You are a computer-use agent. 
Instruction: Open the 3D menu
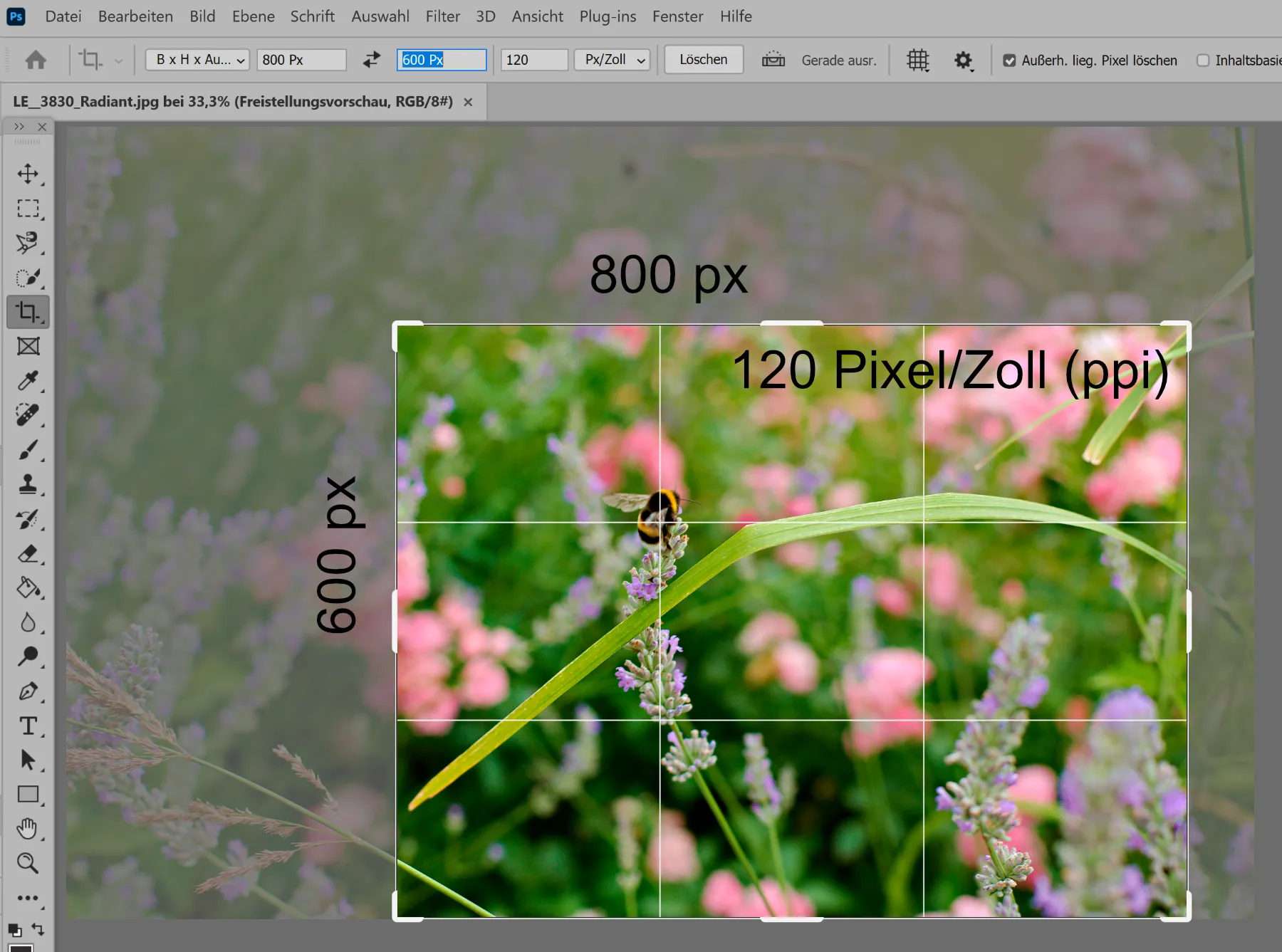point(486,16)
